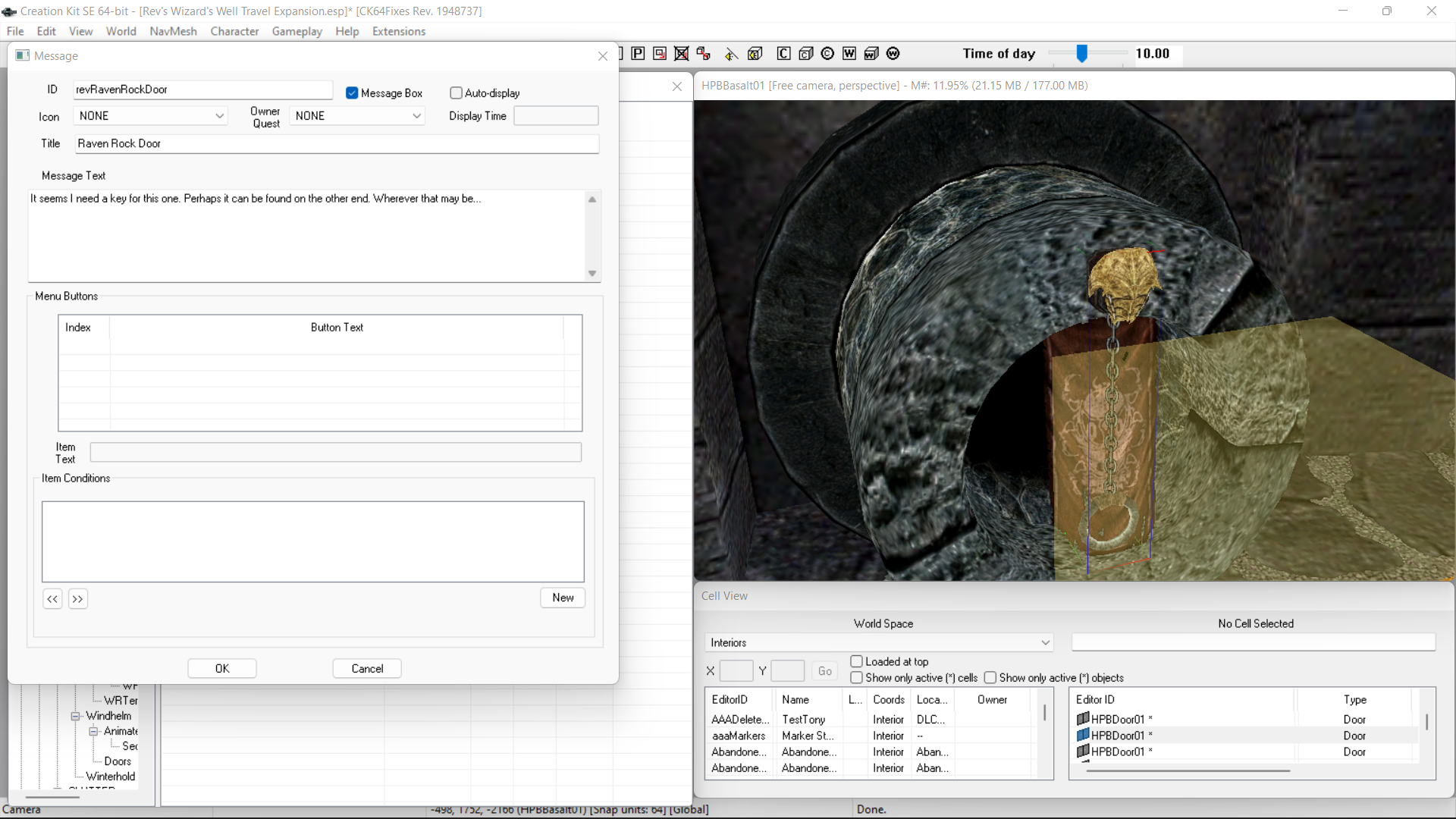Toggle the speaker cube sound marker icon
Image resolution: width=1456 pixels, height=819 pixels.
(755, 53)
